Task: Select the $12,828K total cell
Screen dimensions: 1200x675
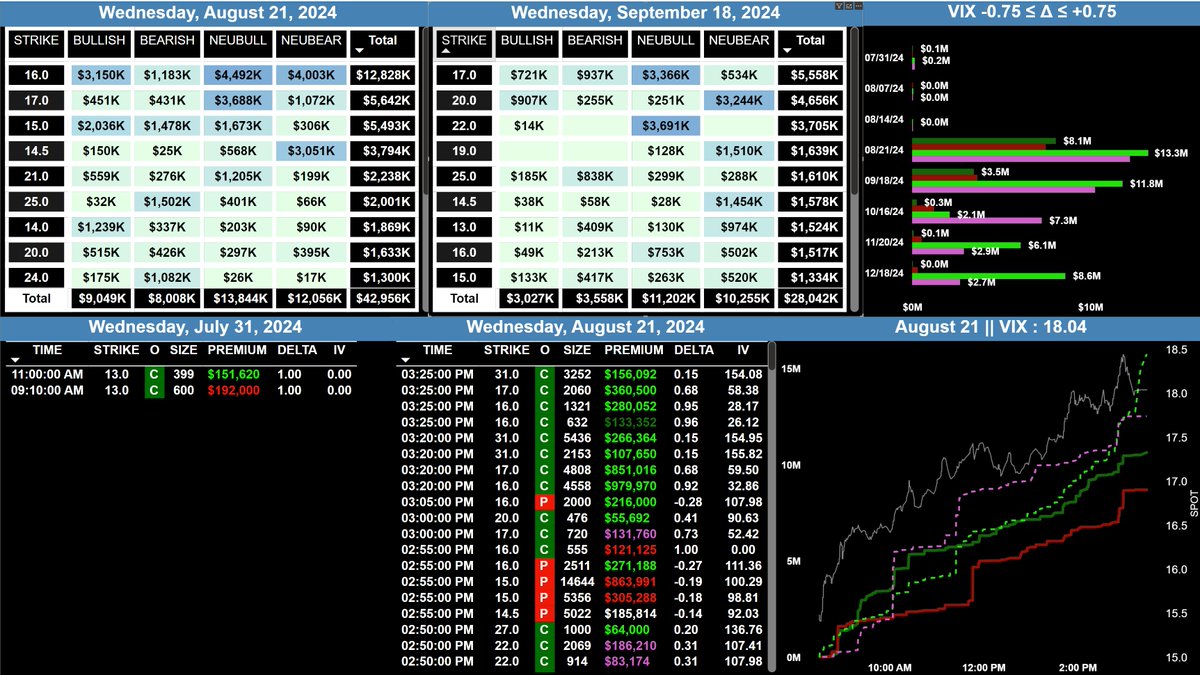Action: 383,74
